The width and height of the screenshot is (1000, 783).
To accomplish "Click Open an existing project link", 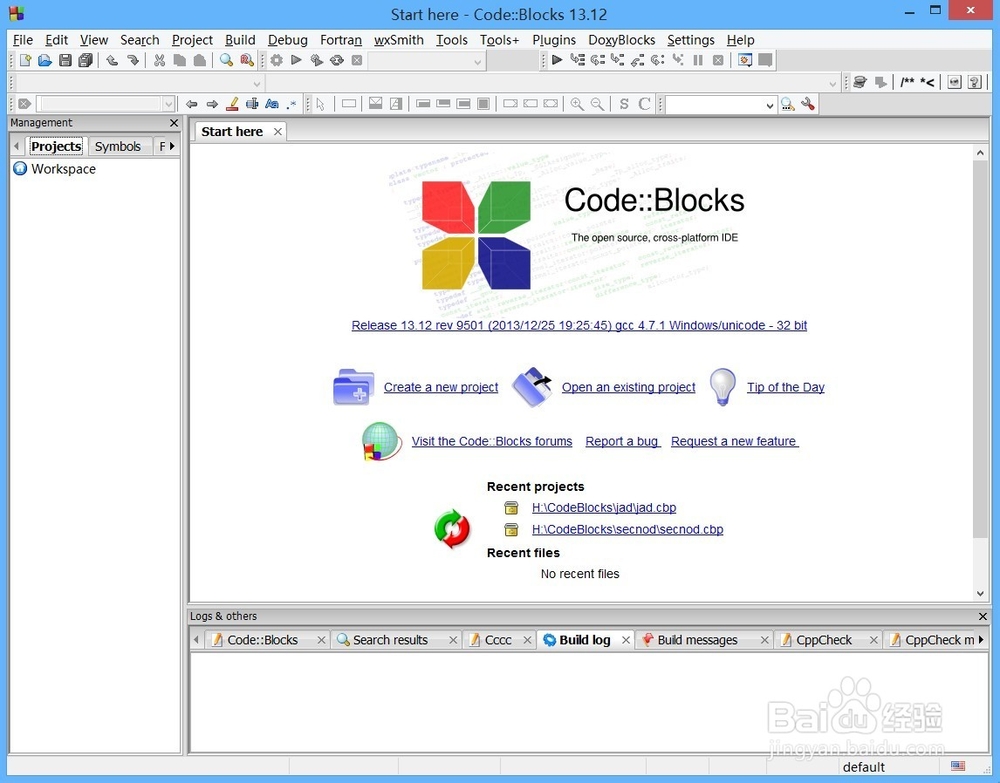I will coord(628,387).
